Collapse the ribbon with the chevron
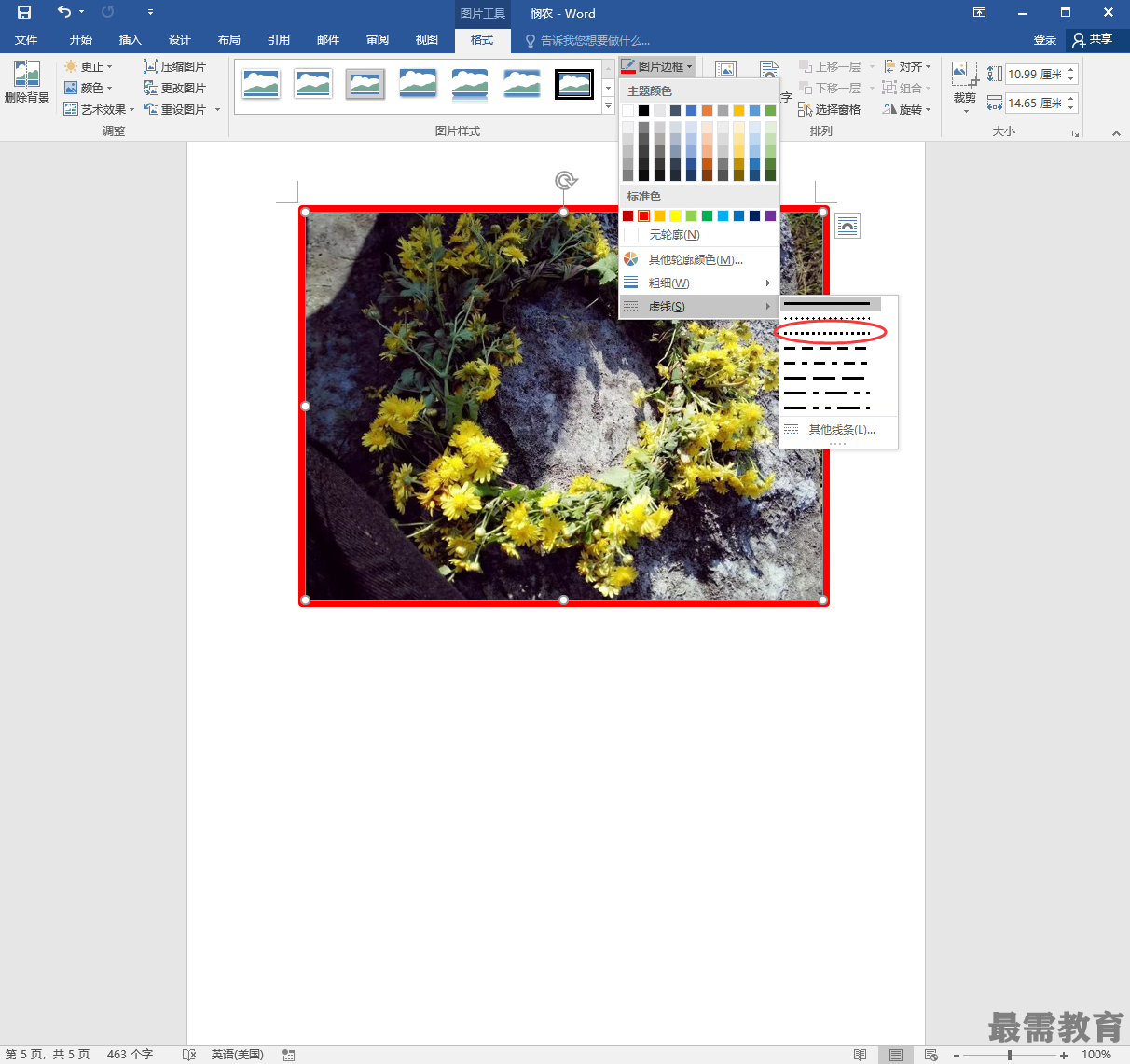The width and height of the screenshot is (1130, 1064). 1116,133
